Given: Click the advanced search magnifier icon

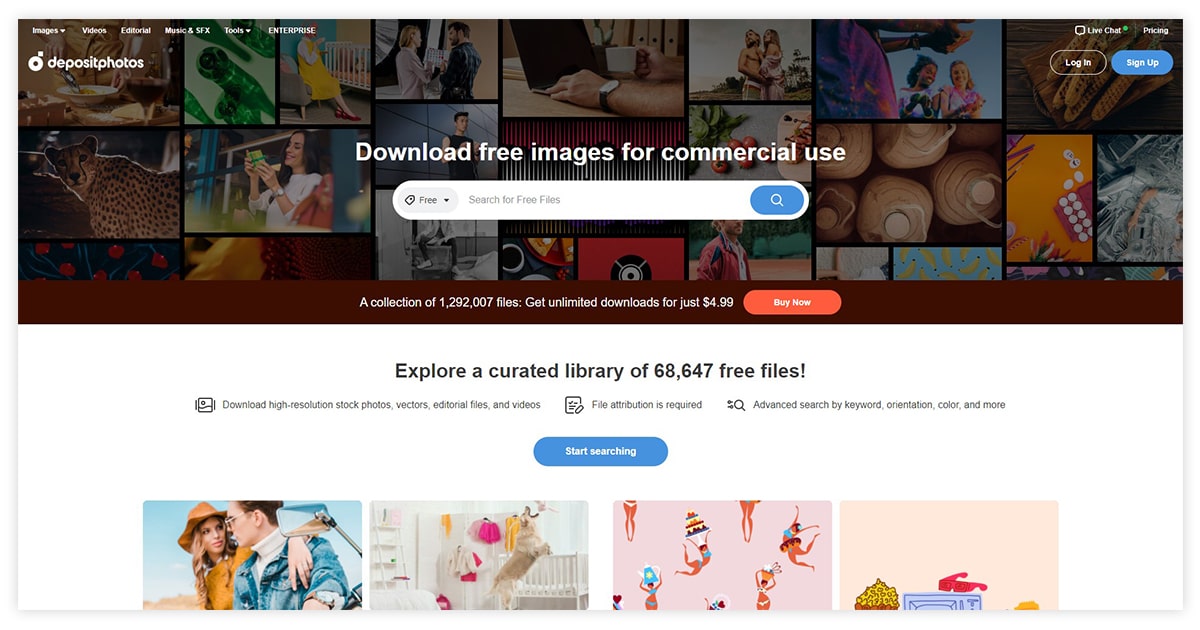Looking at the screenshot, I should coord(736,405).
